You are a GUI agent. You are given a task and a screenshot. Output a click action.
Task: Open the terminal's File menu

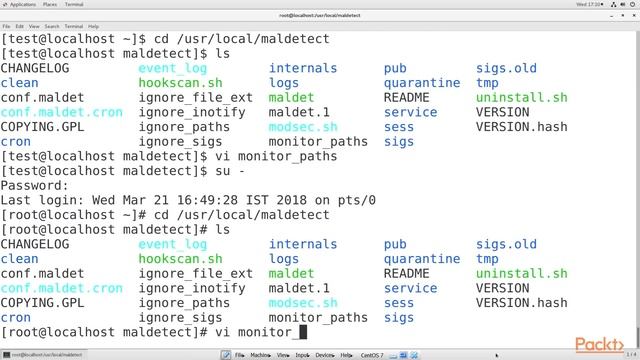6,27
